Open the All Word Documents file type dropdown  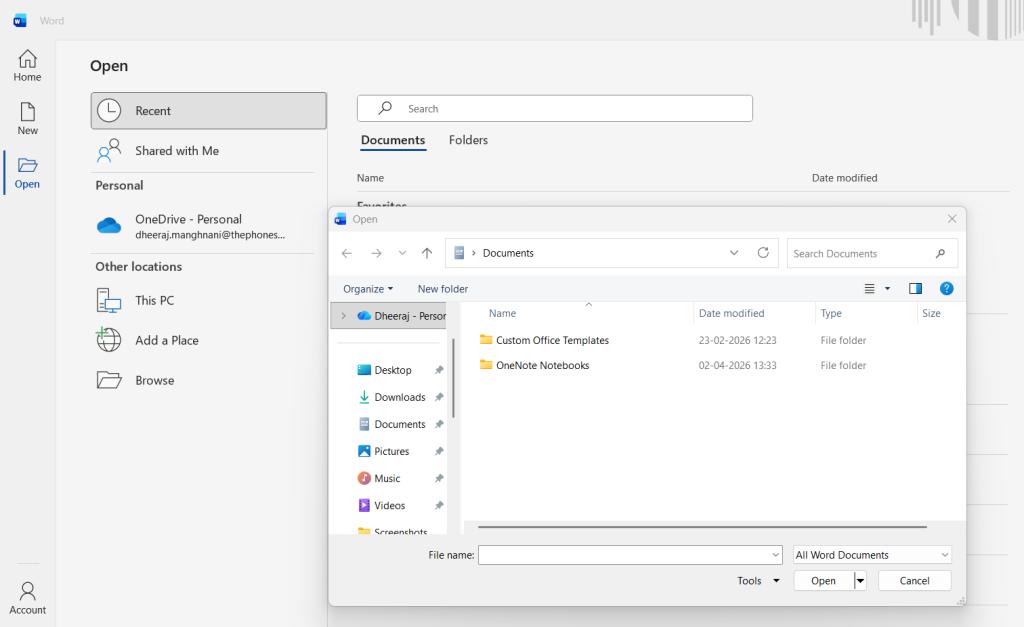[x=872, y=555]
